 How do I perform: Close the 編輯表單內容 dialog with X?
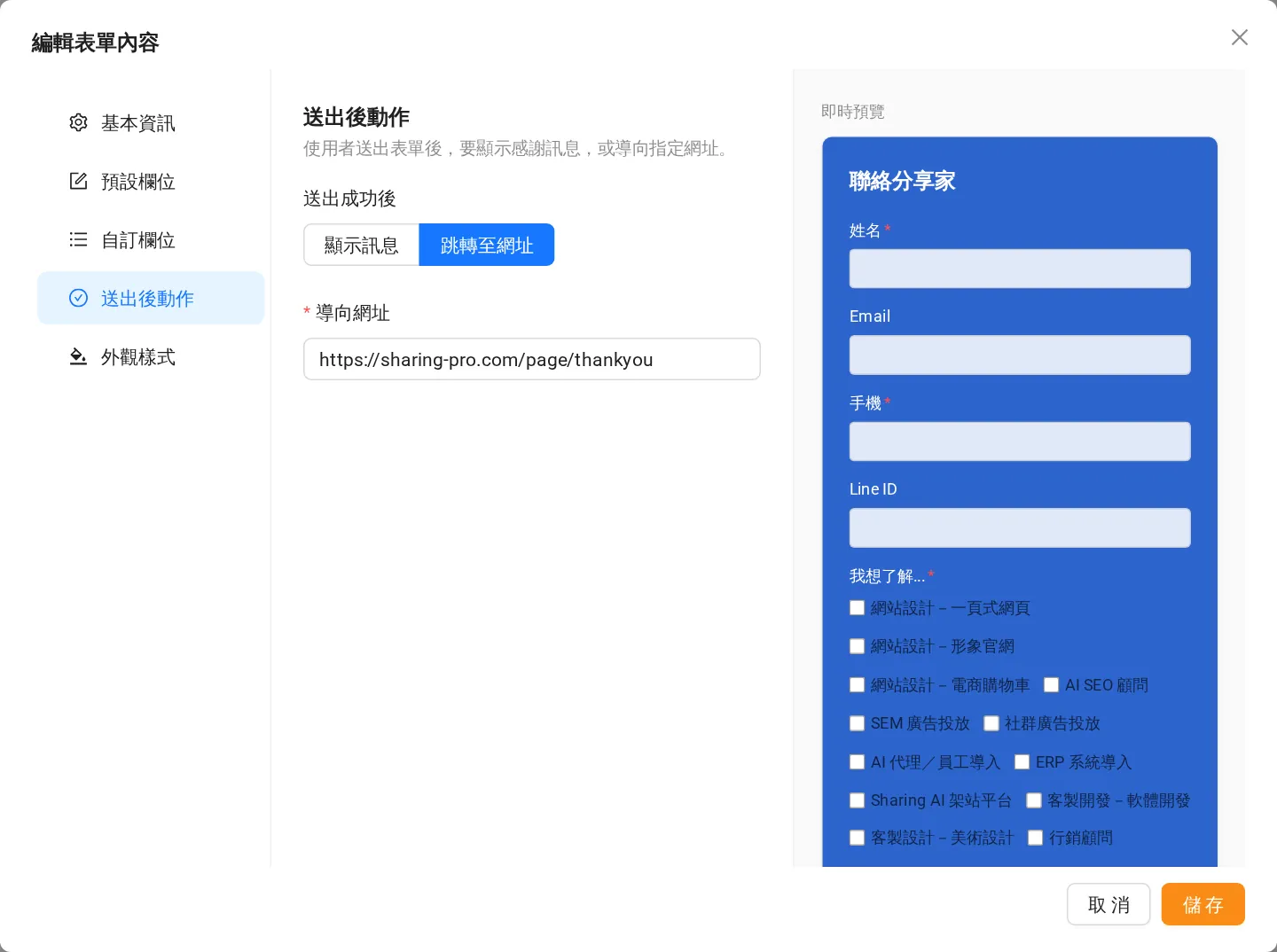(x=1240, y=37)
